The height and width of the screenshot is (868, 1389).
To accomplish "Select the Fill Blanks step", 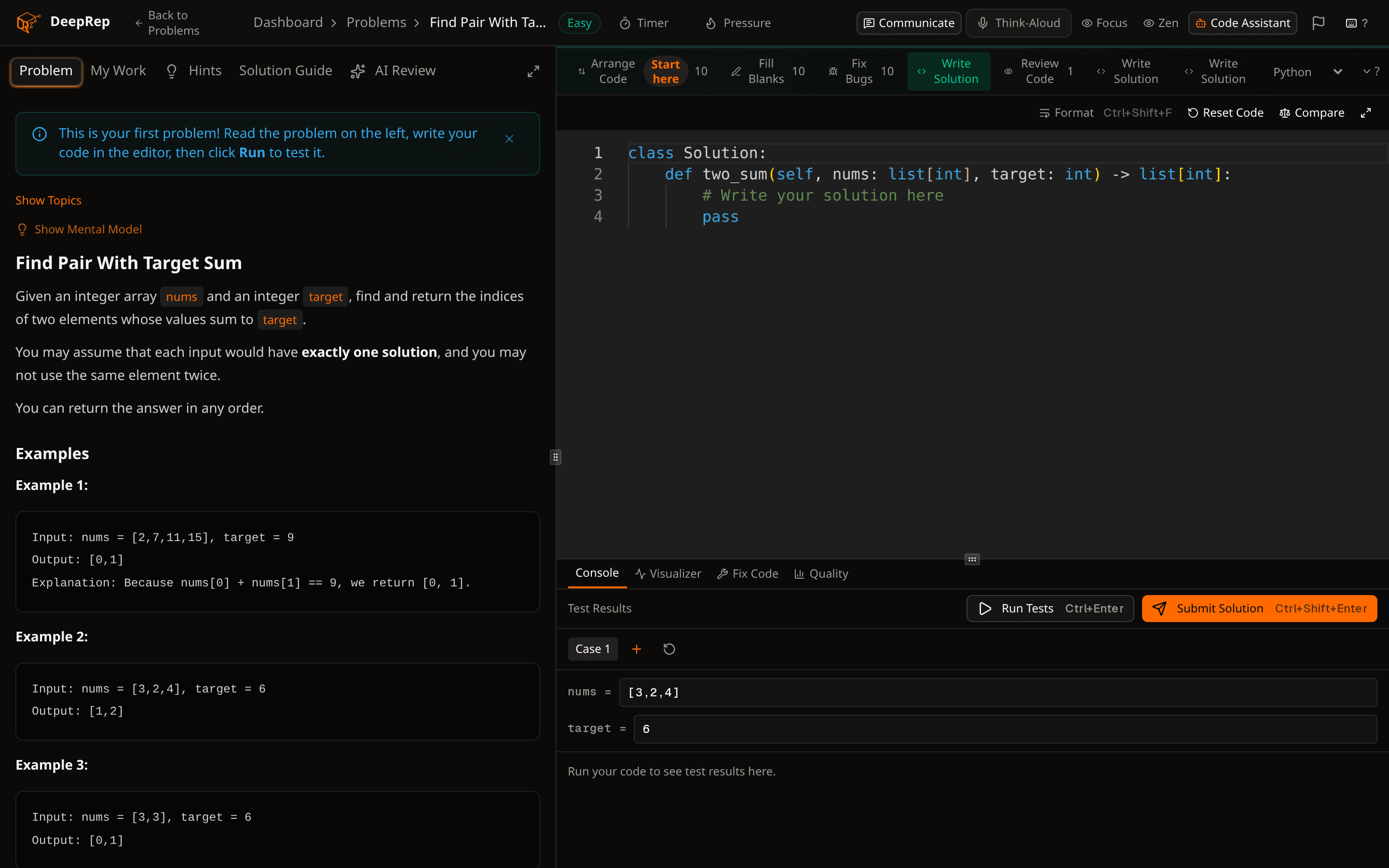I will (x=767, y=71).
